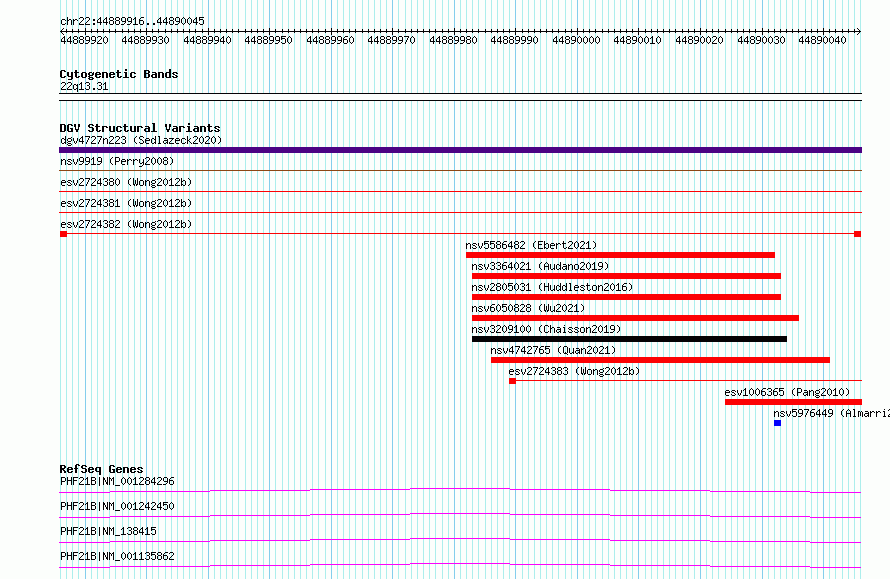
Task: Open variant esv2724382 (Wong2012b)
Action: coord(126,224)
